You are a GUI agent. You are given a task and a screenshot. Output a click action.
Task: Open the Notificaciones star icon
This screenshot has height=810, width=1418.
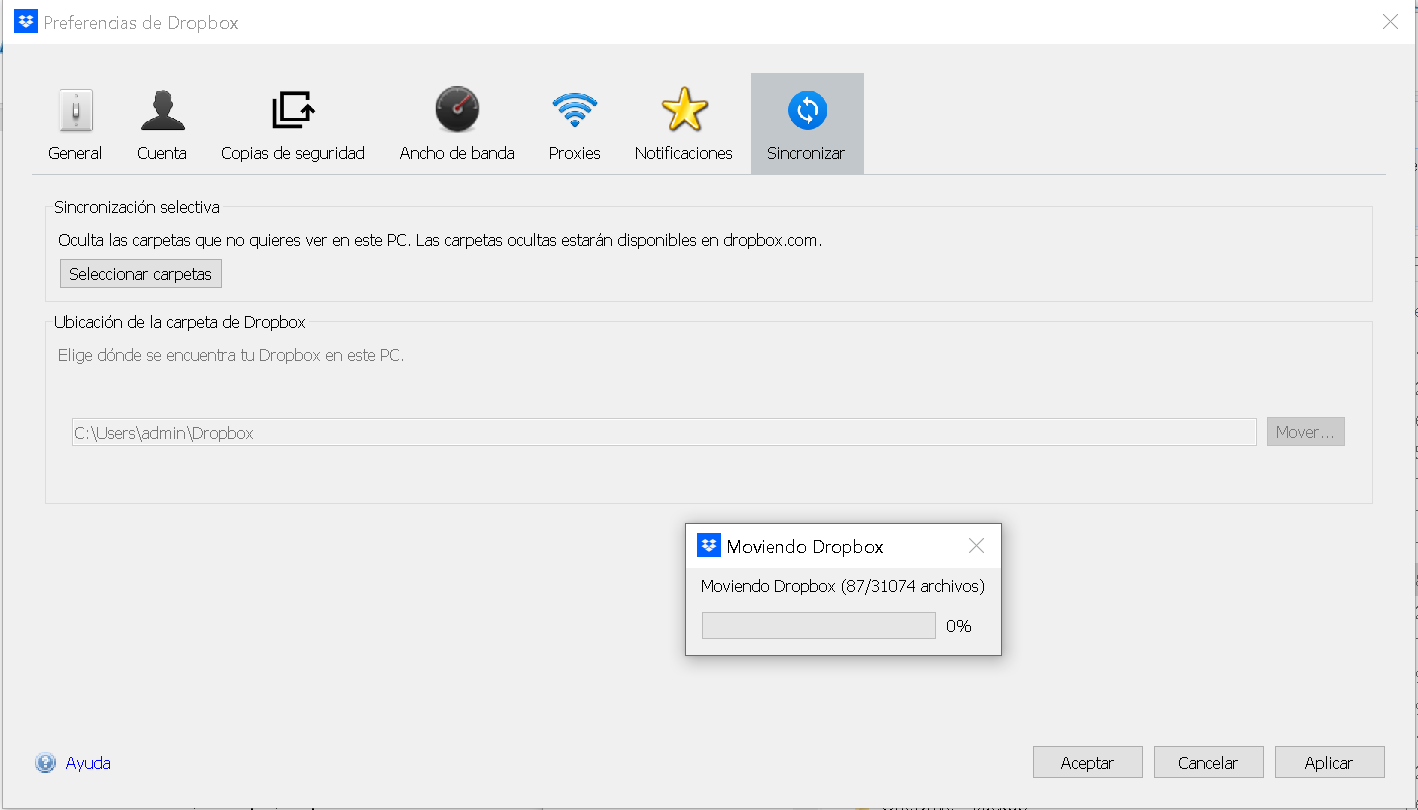pos(684,109)
